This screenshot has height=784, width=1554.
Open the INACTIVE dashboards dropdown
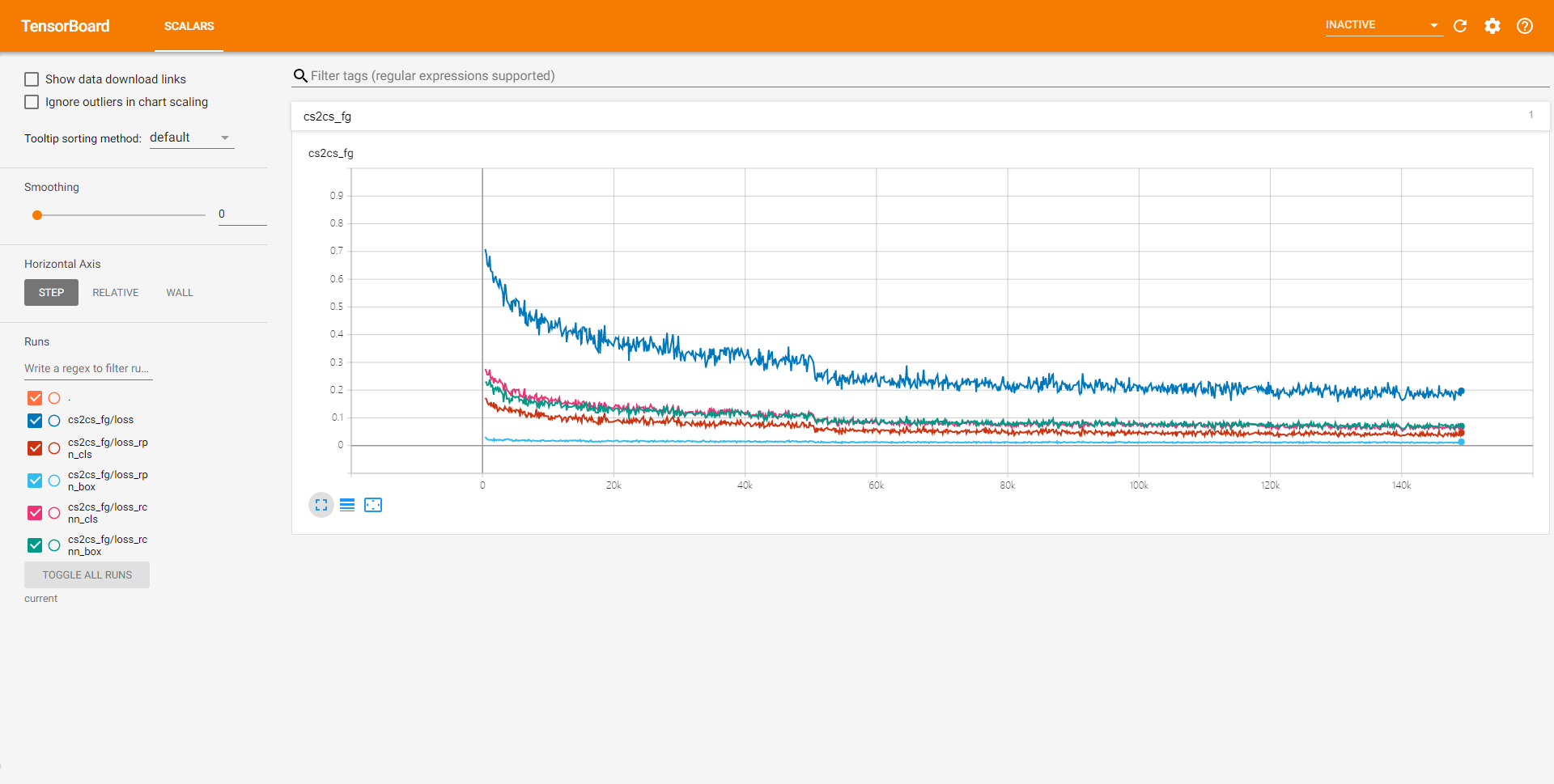click(x=1383, y=25)
